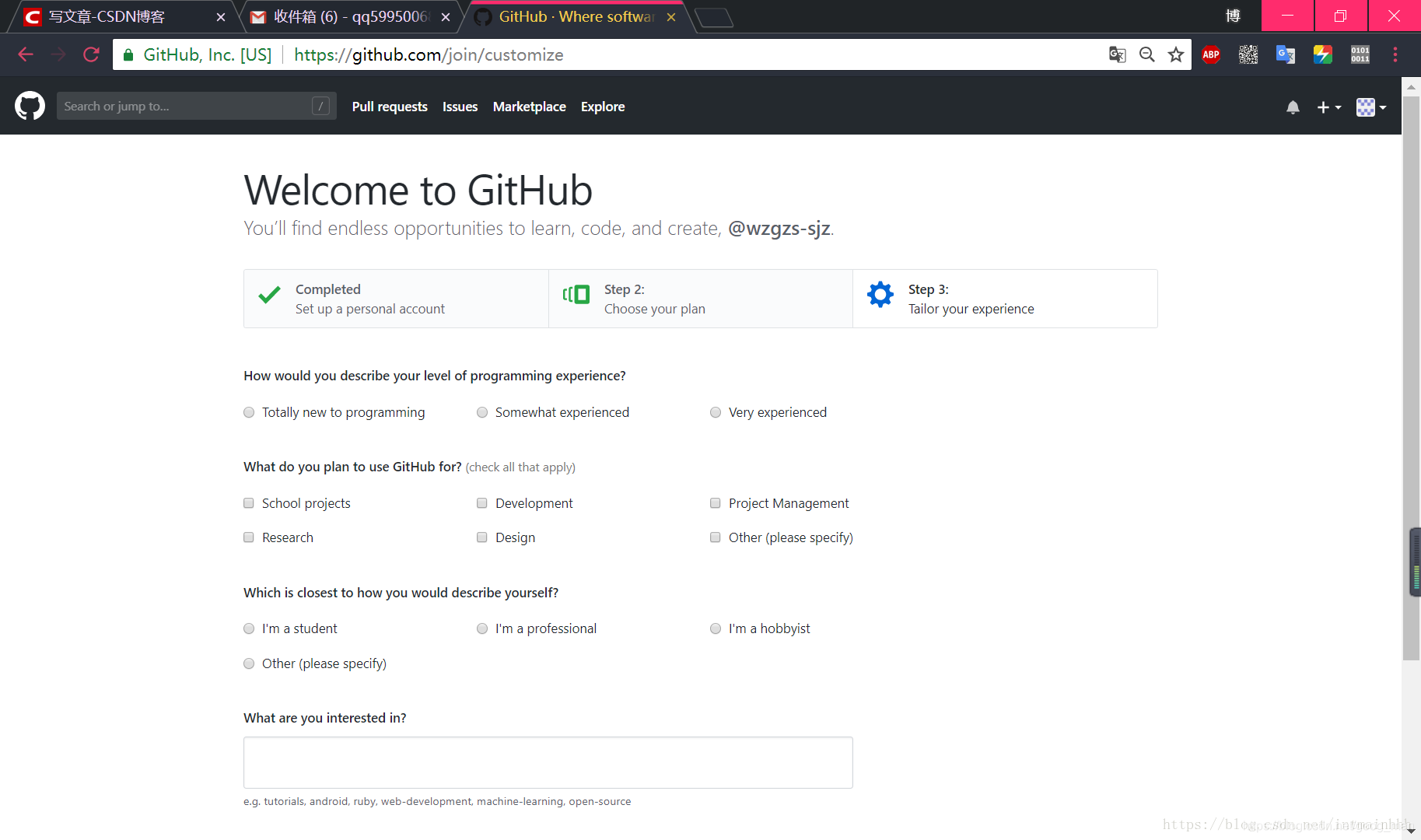This screenshot has width=1421, height=840.
Task: Click the Welcome to GitHub heading
Action: (x=418, y=191)
